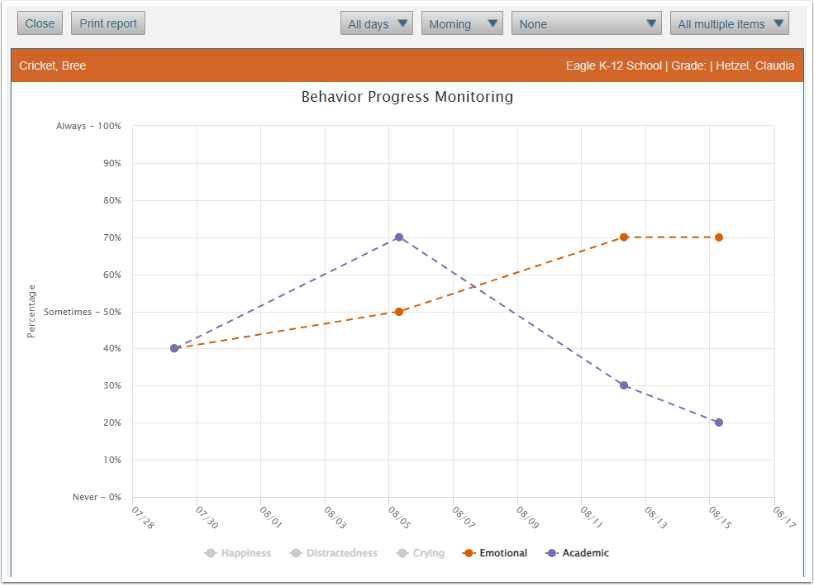Click the Happiness diamond icon in legend
Image resolution: width=814 pixels, height=585 pixels.
[x=212, y=552]
